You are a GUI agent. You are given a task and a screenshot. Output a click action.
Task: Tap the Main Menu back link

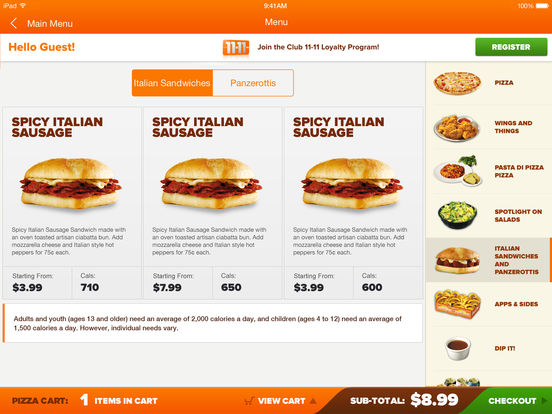pos(50,24)
